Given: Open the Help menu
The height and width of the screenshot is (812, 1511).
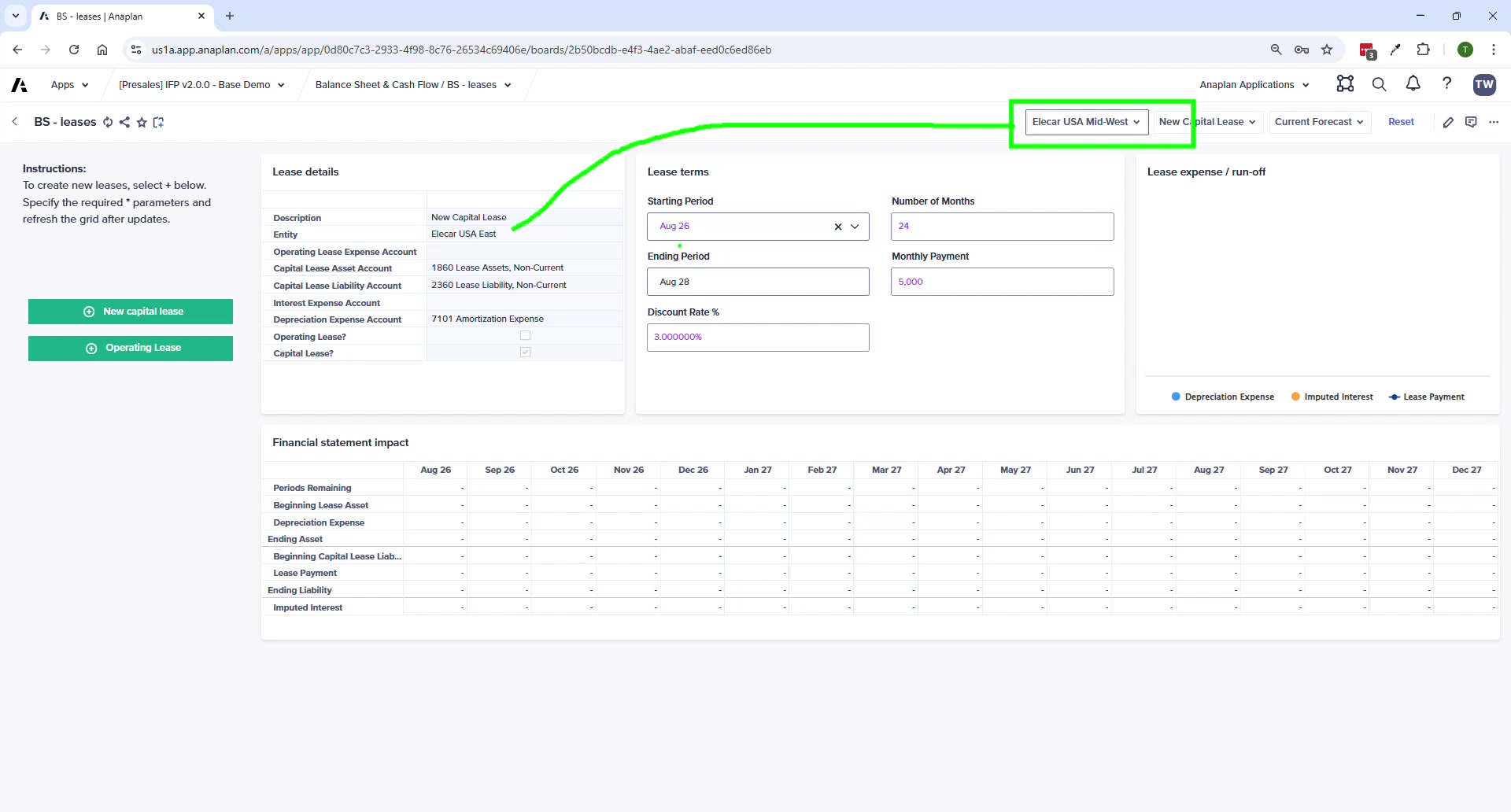Looking at the screenshot, I should (x=1447, y=84).
